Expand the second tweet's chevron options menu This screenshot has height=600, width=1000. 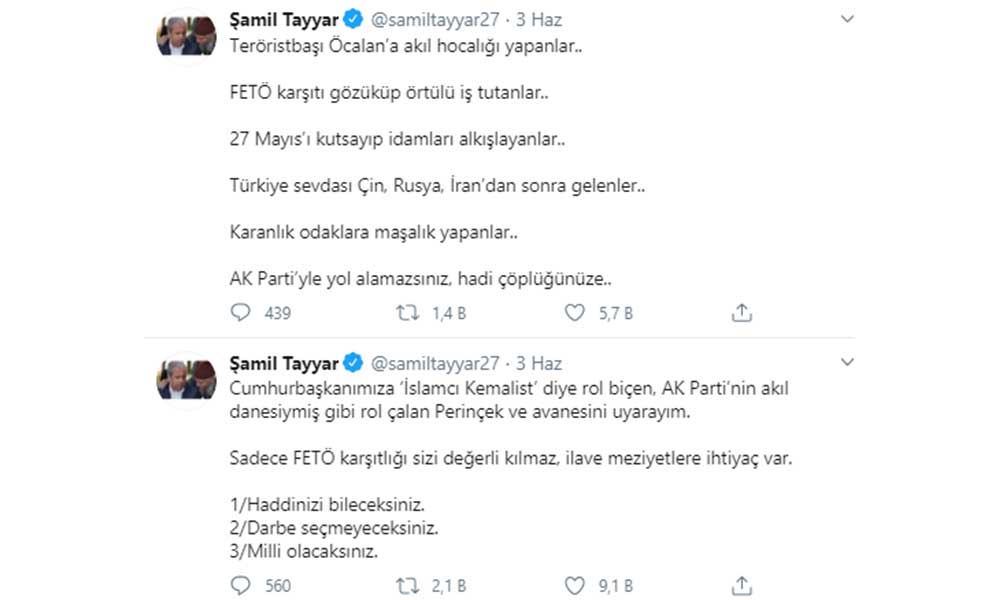coord(847,361)
